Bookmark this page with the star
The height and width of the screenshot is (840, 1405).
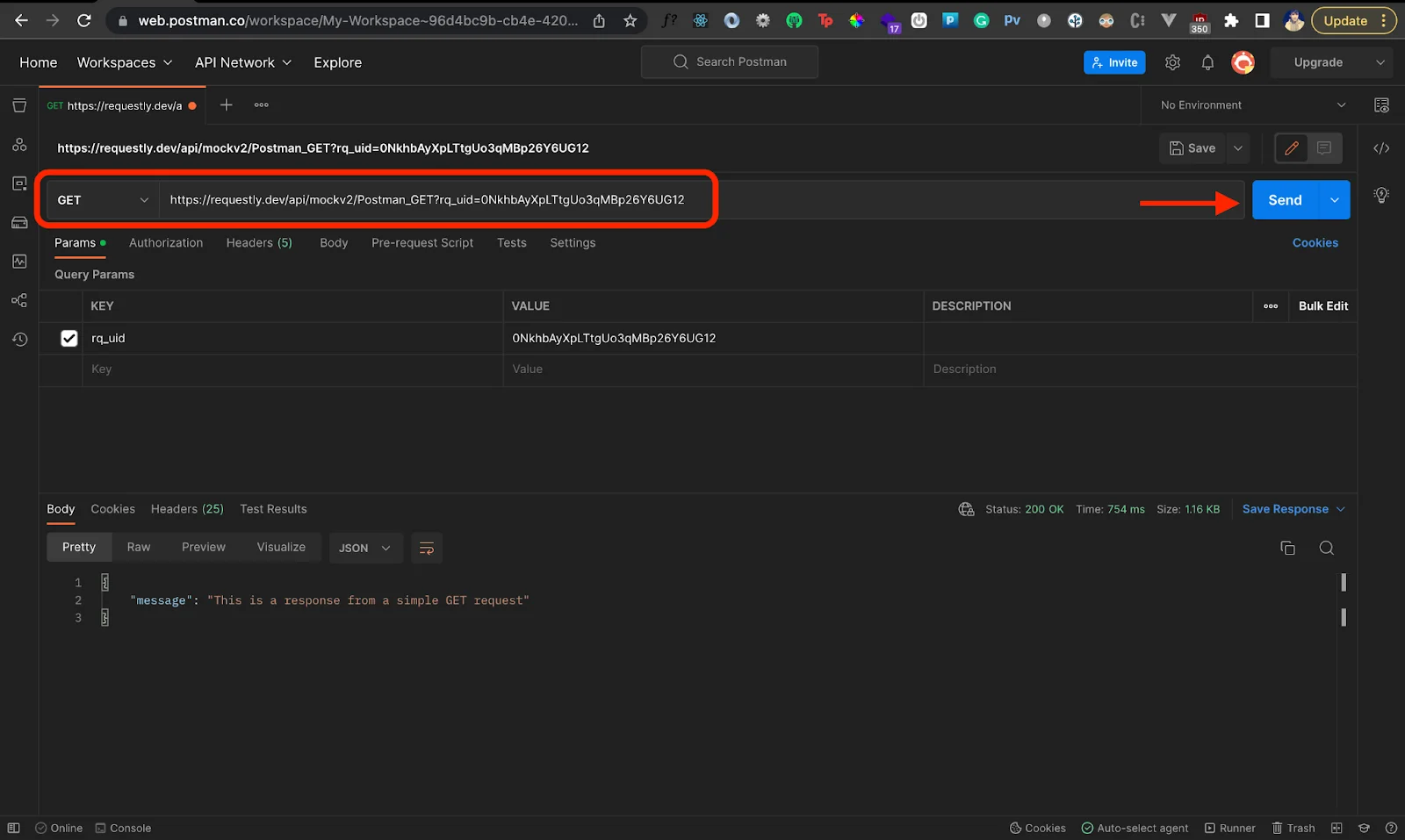pyautogui.click(x=630, y=20)
